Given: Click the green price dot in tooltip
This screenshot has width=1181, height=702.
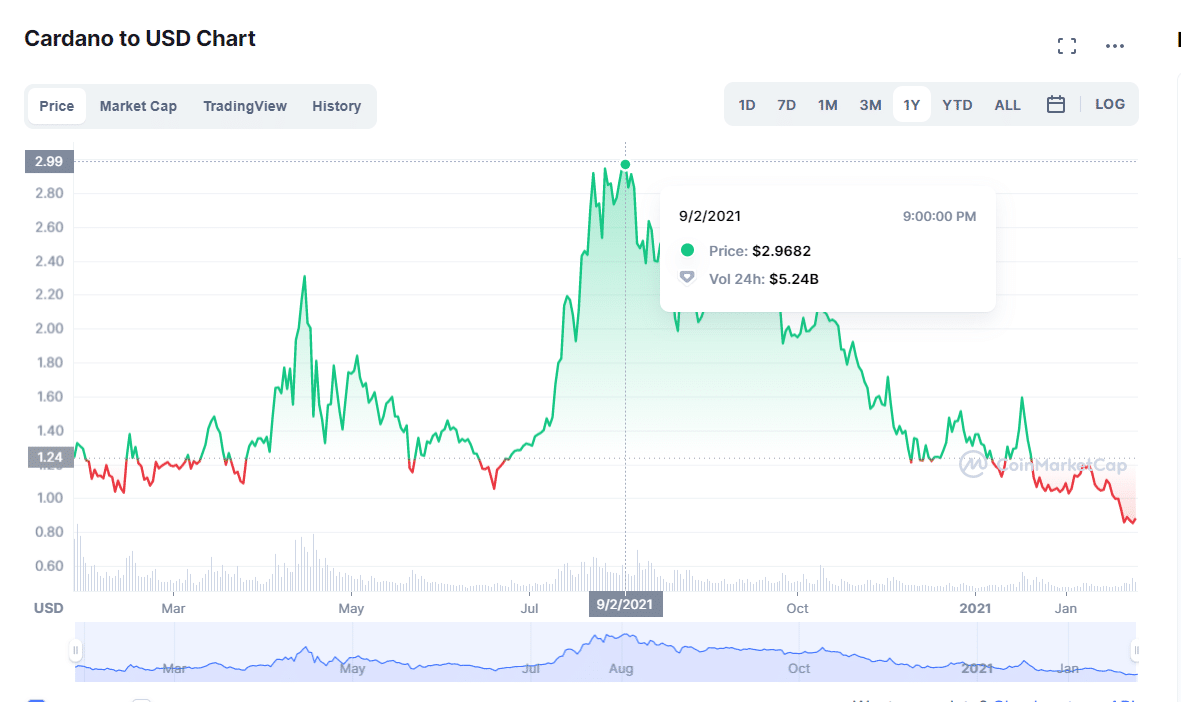Looking at the screenshot, I should [687, 250].
